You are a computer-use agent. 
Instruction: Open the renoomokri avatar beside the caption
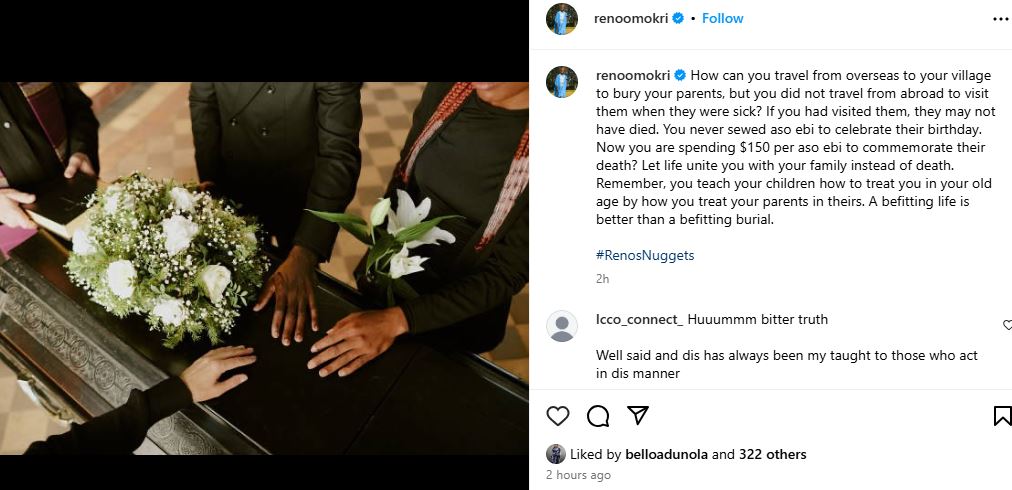562,82
